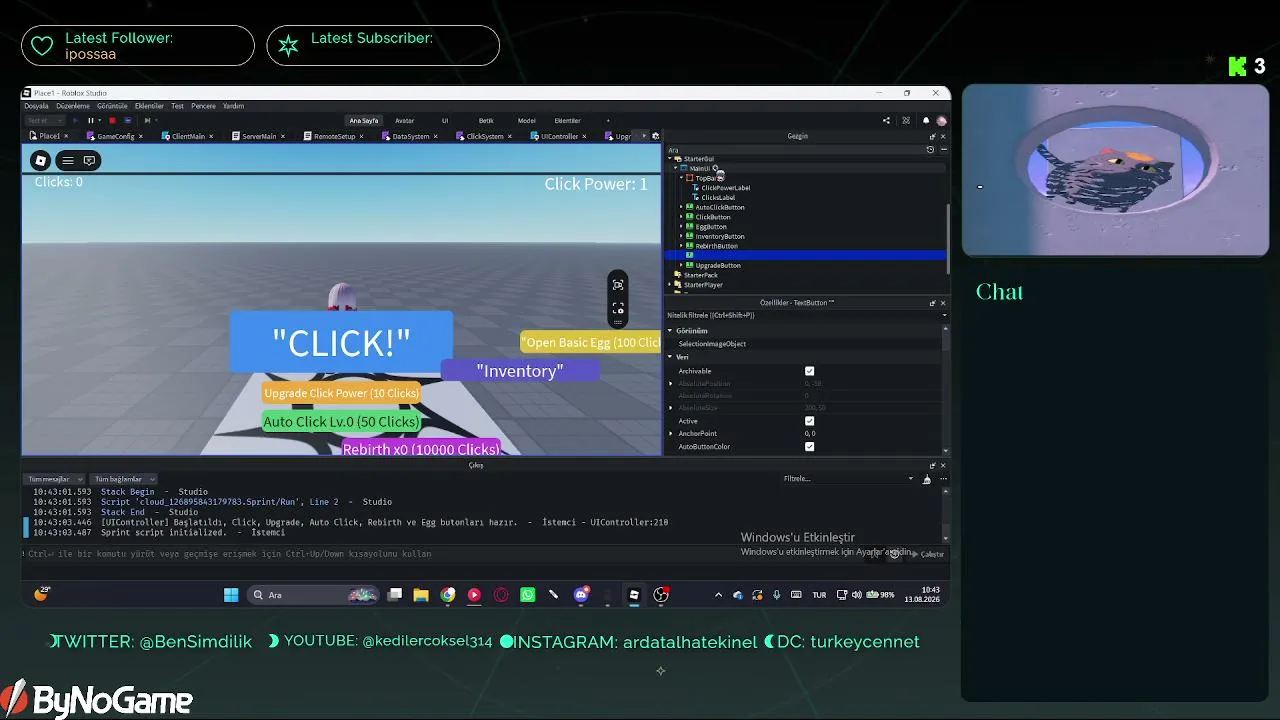The image size is (1280, 720).
Task: Click the share icon in Studio toolbar
Action: (886, 120)
